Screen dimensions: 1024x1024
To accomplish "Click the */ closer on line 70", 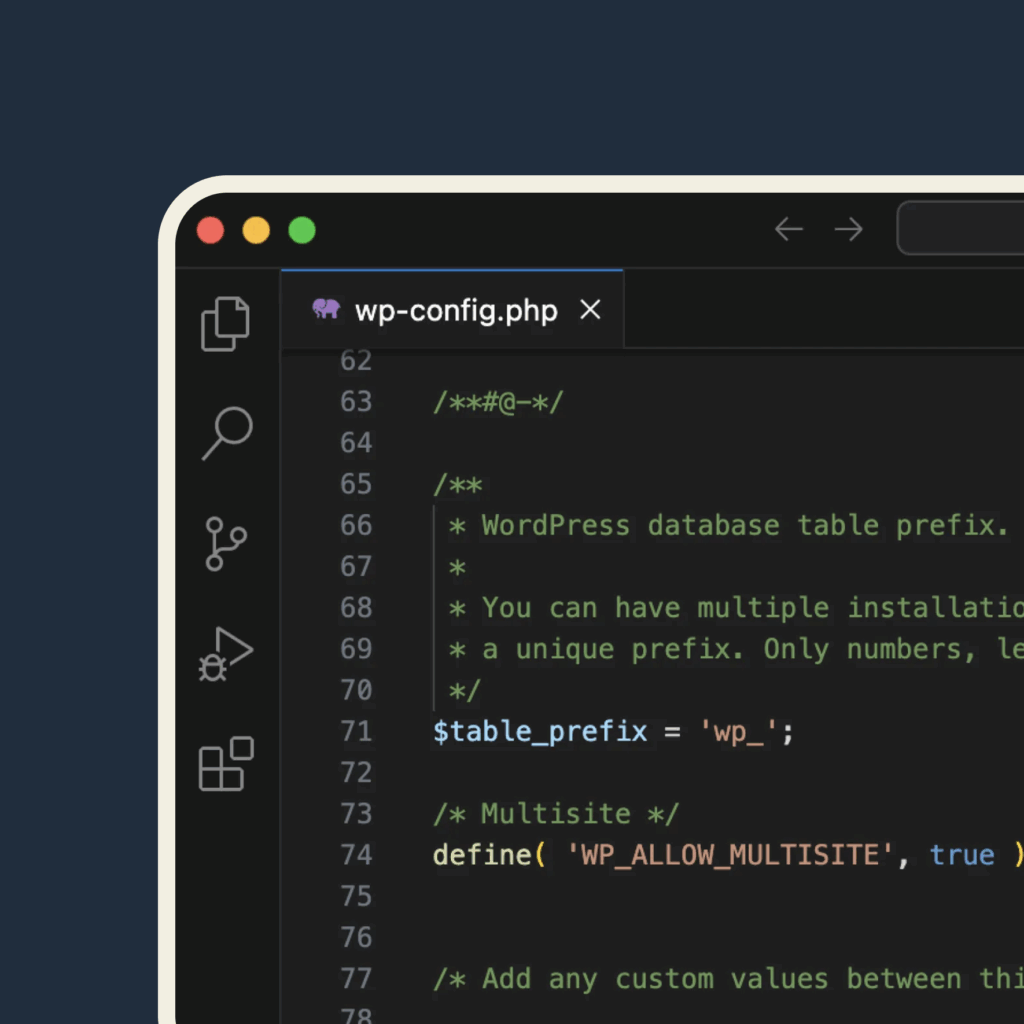I will [x=465, y=690].
